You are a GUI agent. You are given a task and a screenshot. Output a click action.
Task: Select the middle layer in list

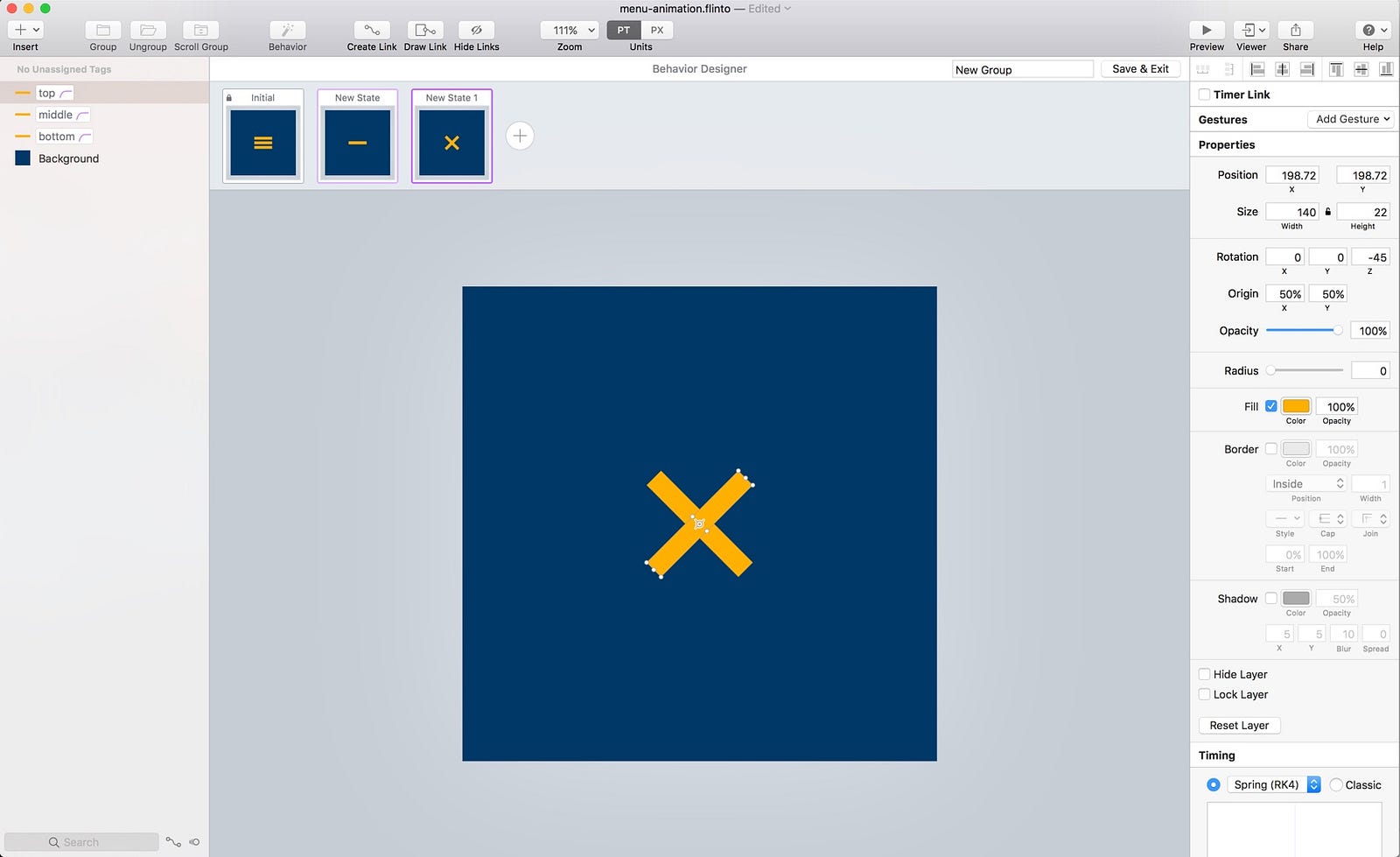(104, 115)
